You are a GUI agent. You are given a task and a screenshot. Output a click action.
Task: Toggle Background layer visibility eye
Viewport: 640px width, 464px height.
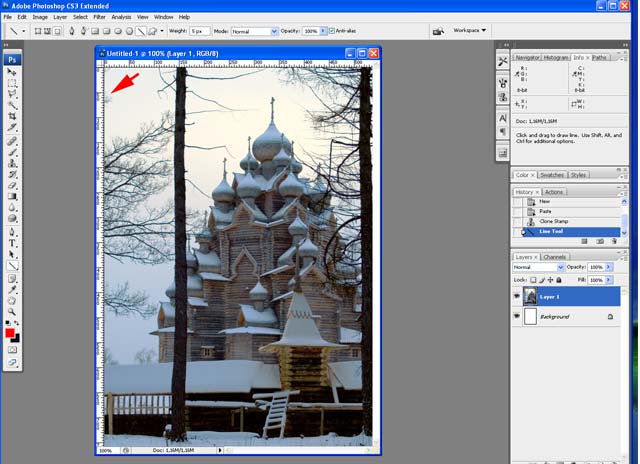click(x=518, y=316)
